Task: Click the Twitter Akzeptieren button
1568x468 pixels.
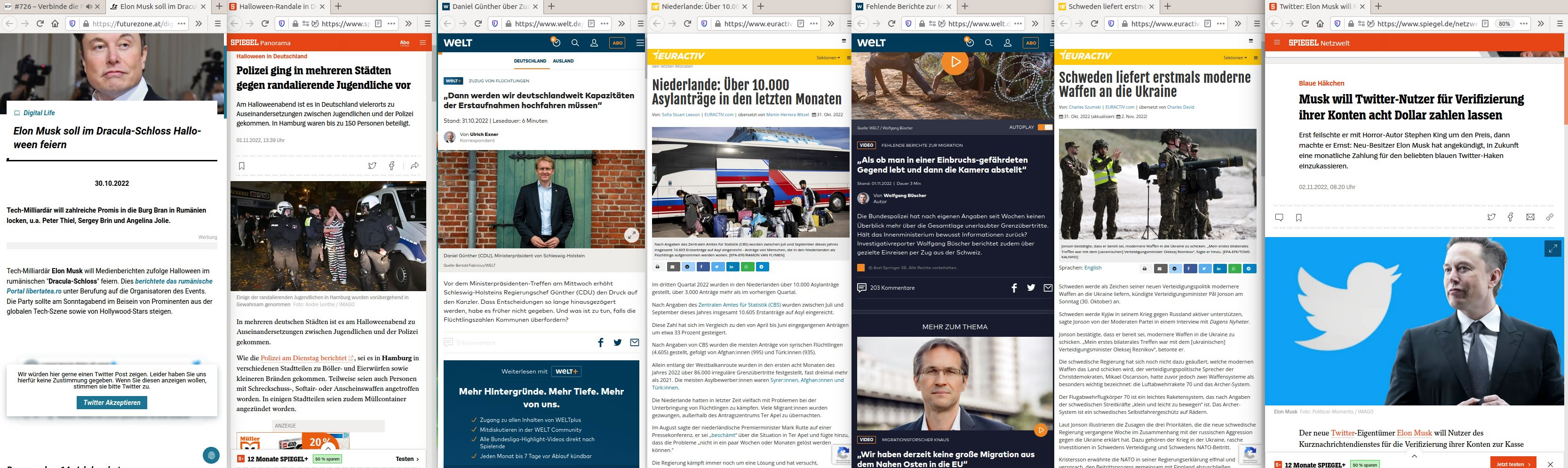Action: click(x=112, y=402)
